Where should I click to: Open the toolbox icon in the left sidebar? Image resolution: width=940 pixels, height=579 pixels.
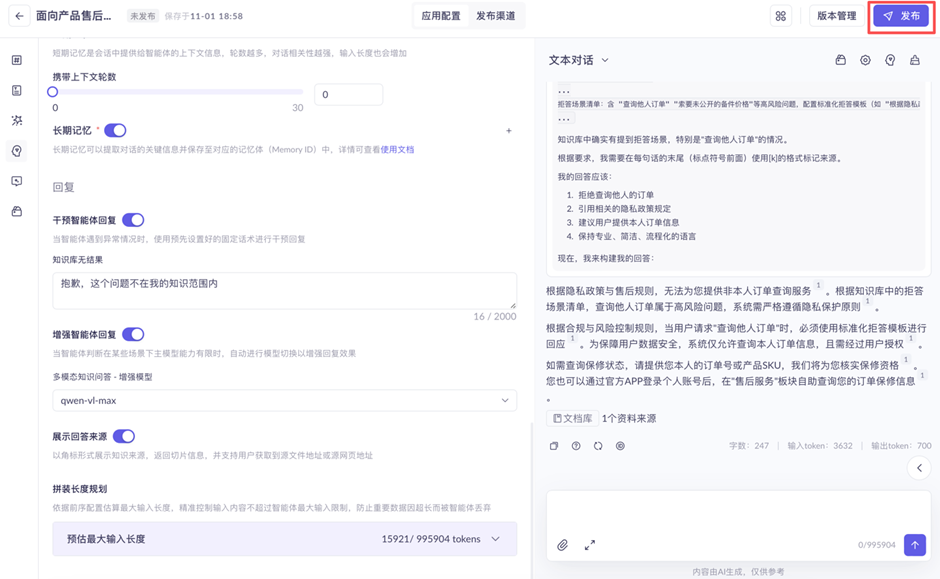point(17,211)
